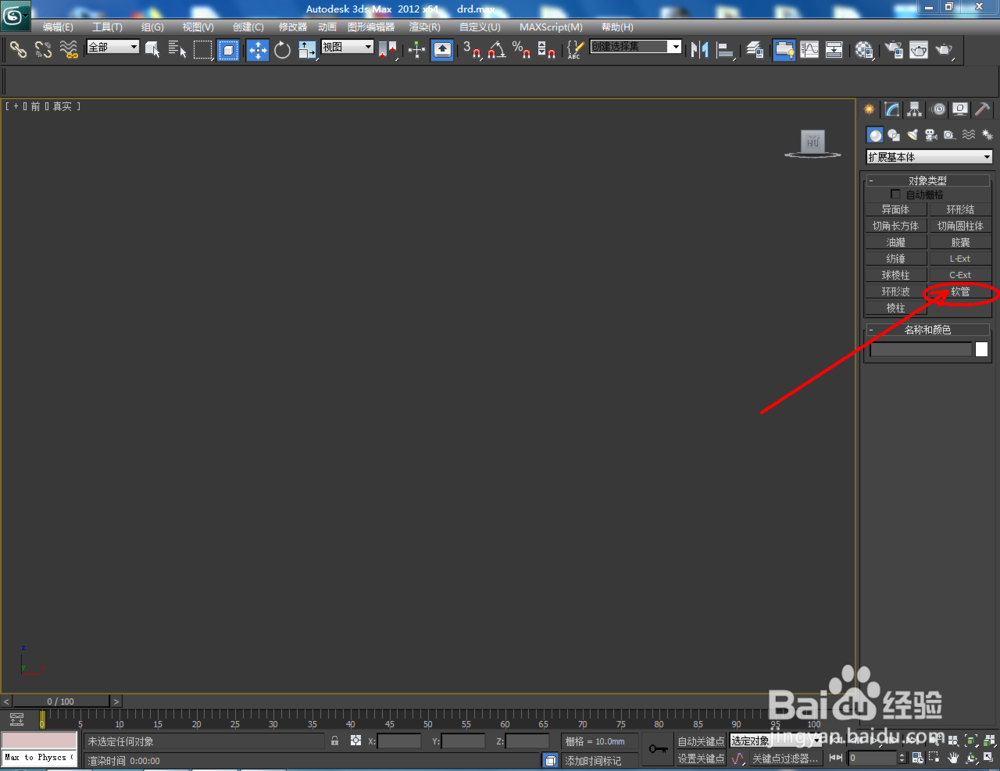
Task: Click the object name input field
Action: click(x=920, y=349)
